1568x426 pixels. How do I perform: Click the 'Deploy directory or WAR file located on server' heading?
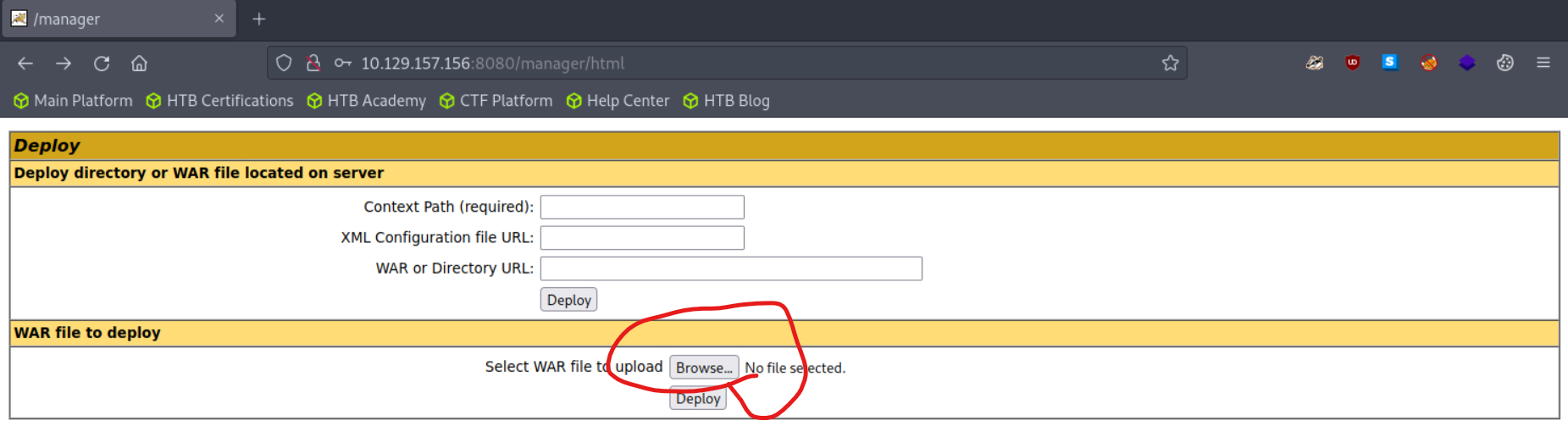point(199,173)
